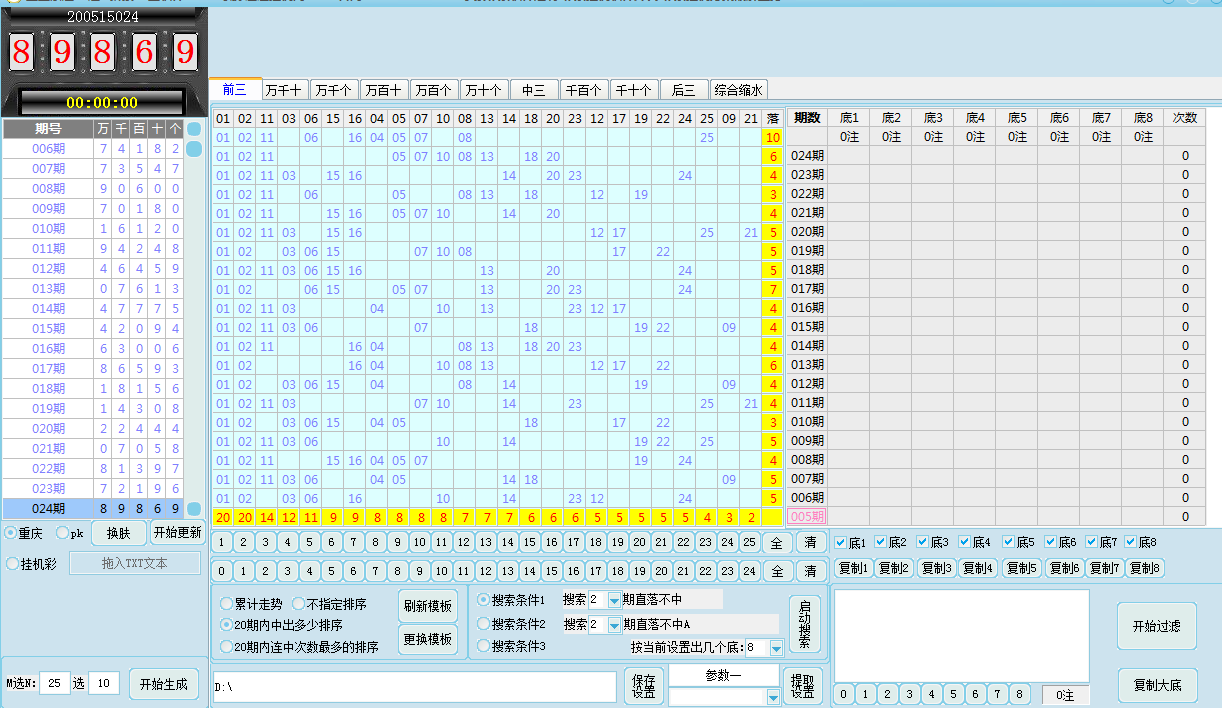This screenshot has height=708, width=1222.
Task: Click 提取设置 load settings button
Action: pyautogui.click(x=802, y=686)
